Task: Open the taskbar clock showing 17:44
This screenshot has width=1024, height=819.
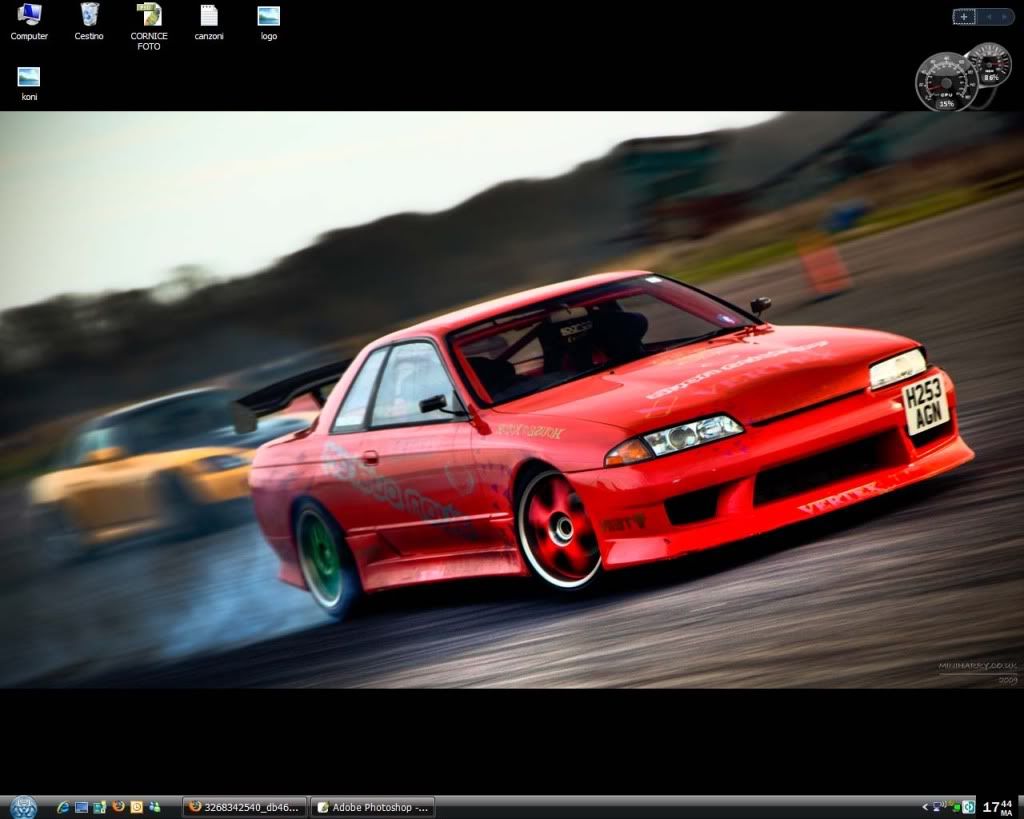Action: [998, 808]
